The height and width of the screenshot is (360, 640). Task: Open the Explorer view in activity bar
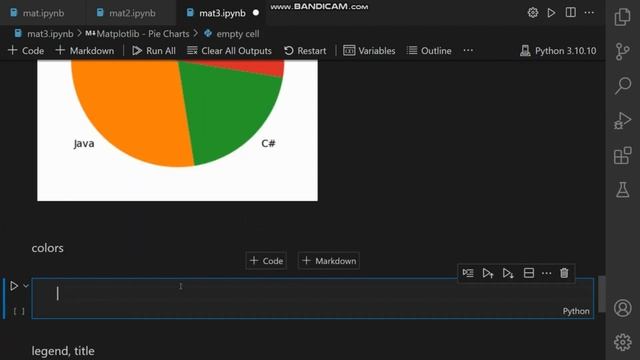[x=622, y=17]
